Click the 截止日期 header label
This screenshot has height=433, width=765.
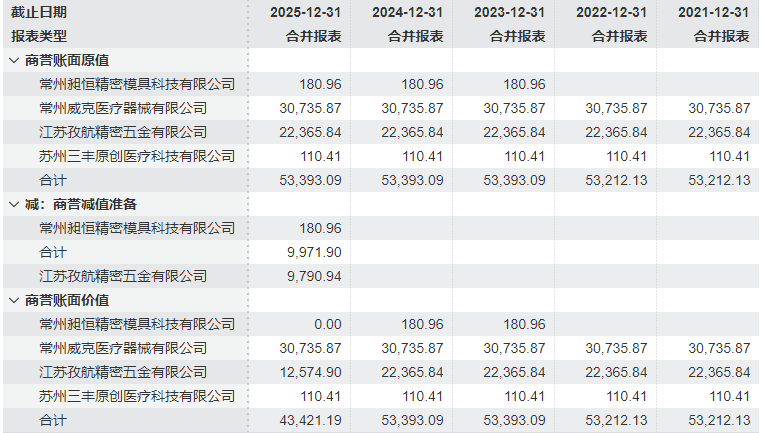(x=39, y=12)
